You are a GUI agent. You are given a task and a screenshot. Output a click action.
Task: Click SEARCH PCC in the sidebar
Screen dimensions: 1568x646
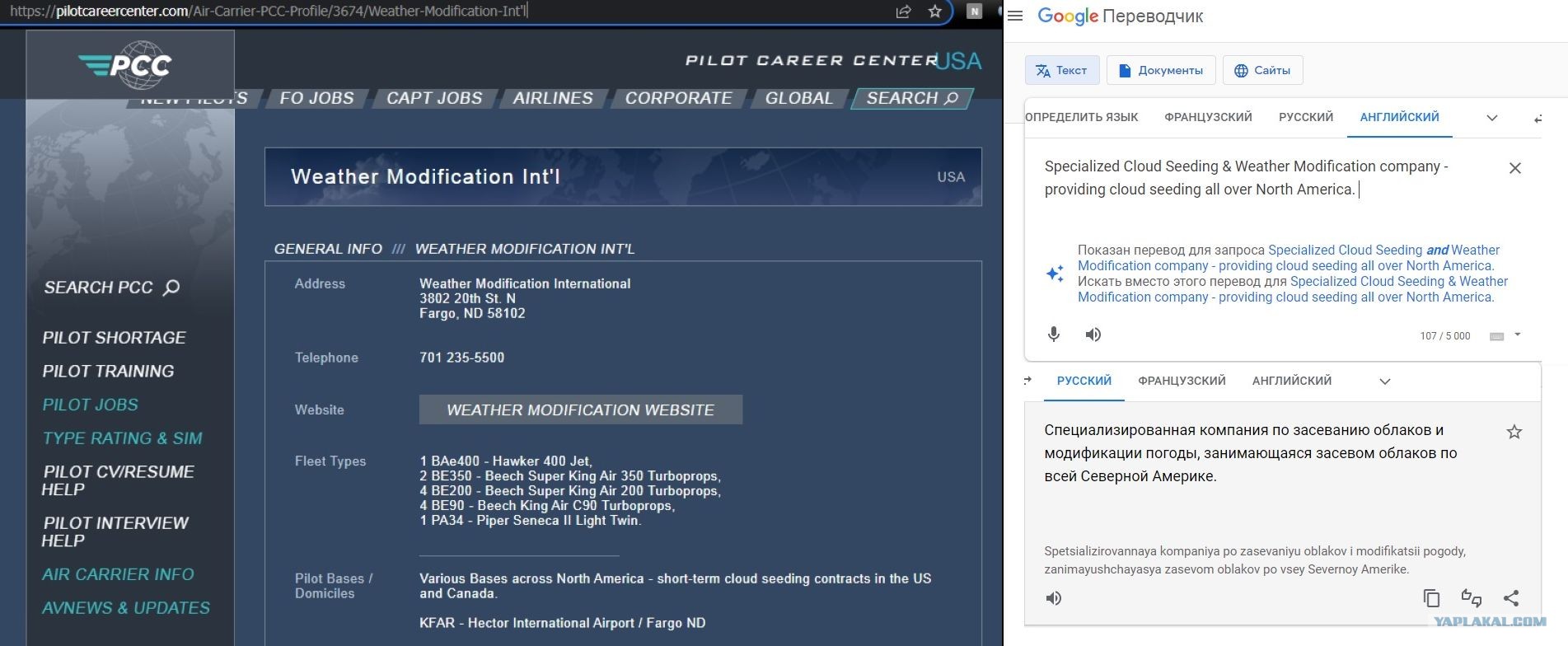point(111,288)
